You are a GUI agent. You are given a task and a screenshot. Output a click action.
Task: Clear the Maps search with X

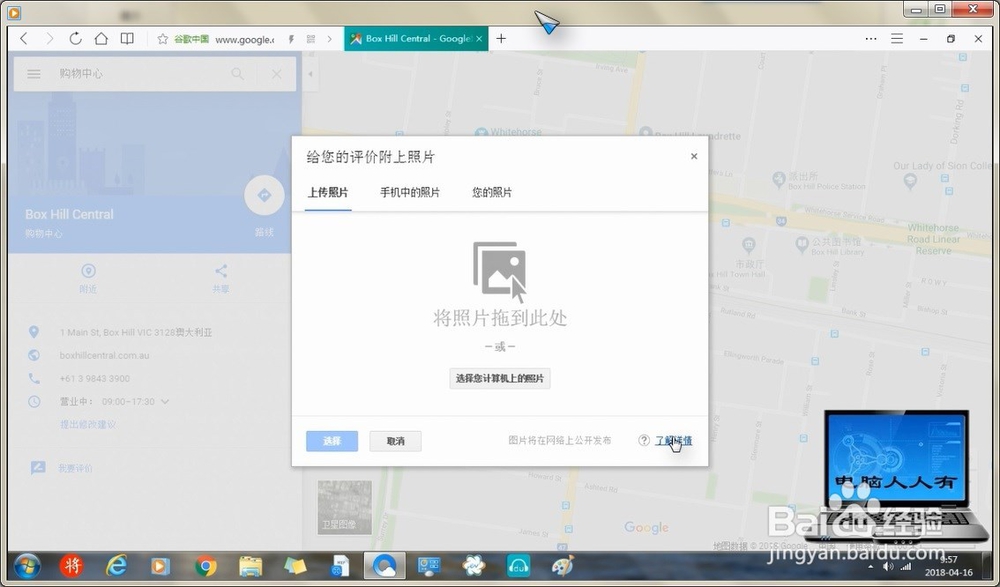click(x=277, y=74)
